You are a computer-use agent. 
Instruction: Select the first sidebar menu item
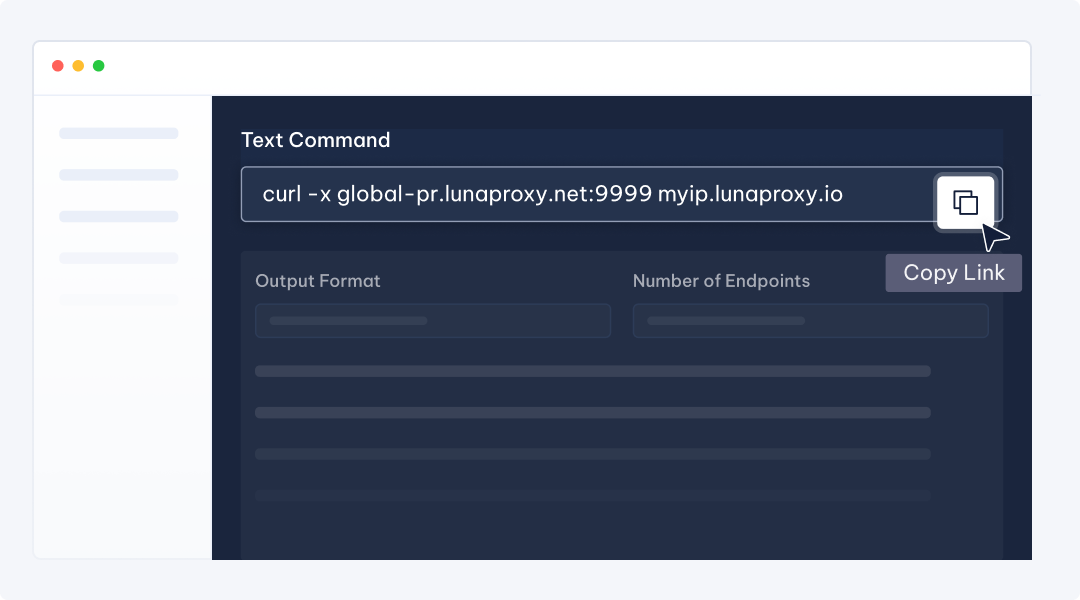click(x=118, y=133)
